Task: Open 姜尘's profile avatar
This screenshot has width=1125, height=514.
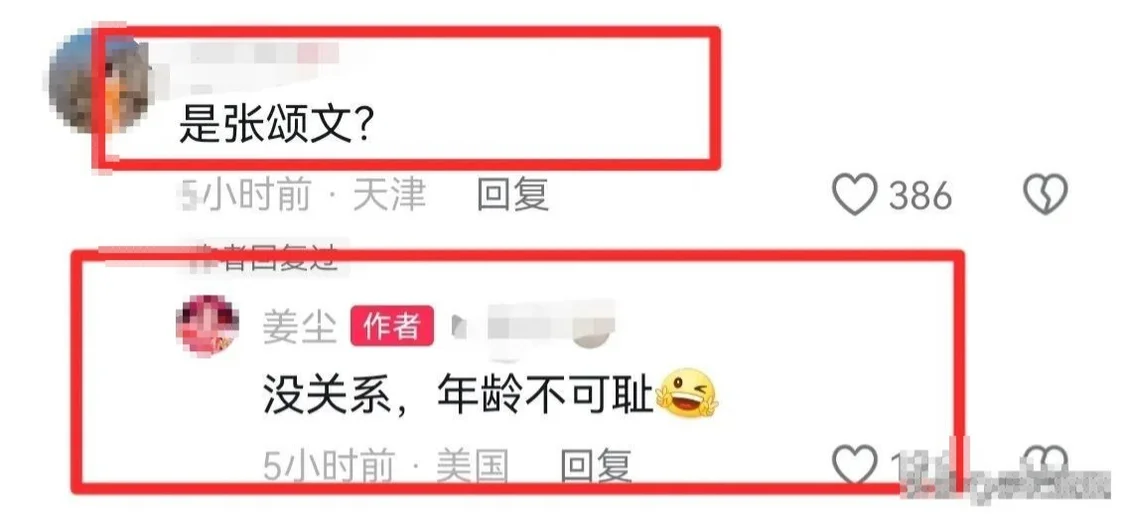Action: pos(207,324)
